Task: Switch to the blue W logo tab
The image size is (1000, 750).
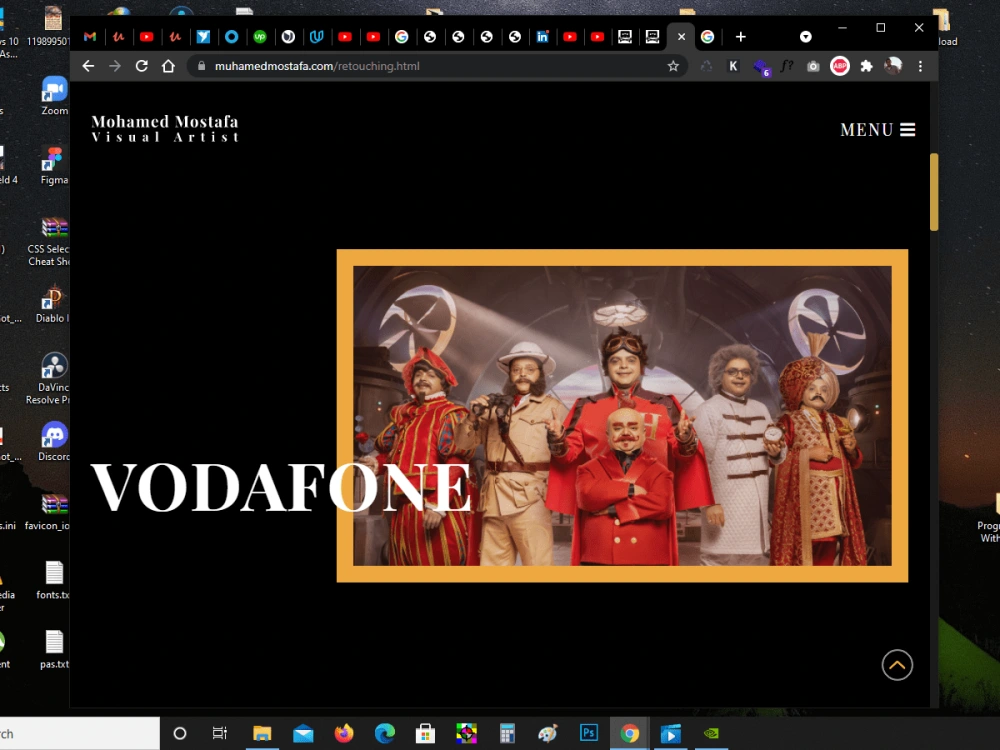Action: 316,37
